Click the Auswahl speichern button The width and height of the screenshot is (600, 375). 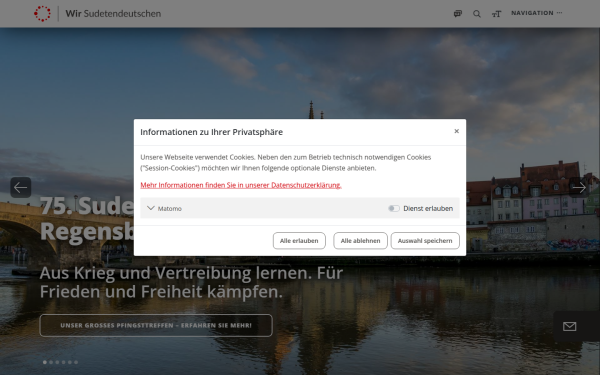[x=425, y=241]
